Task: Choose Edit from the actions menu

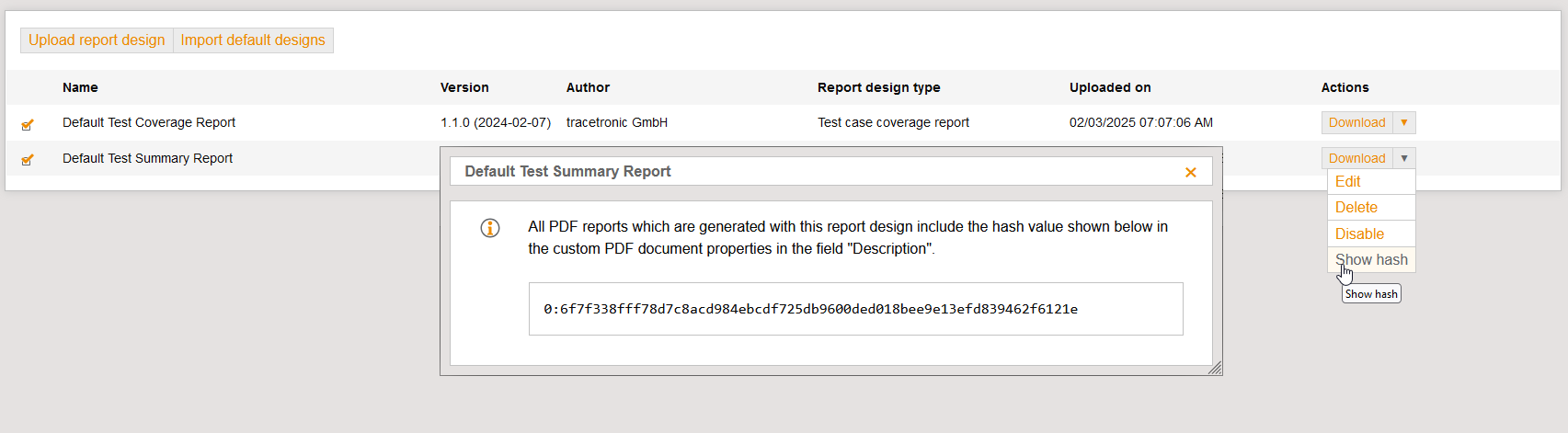Action: pyautogui.click(x=1348, y=182)
